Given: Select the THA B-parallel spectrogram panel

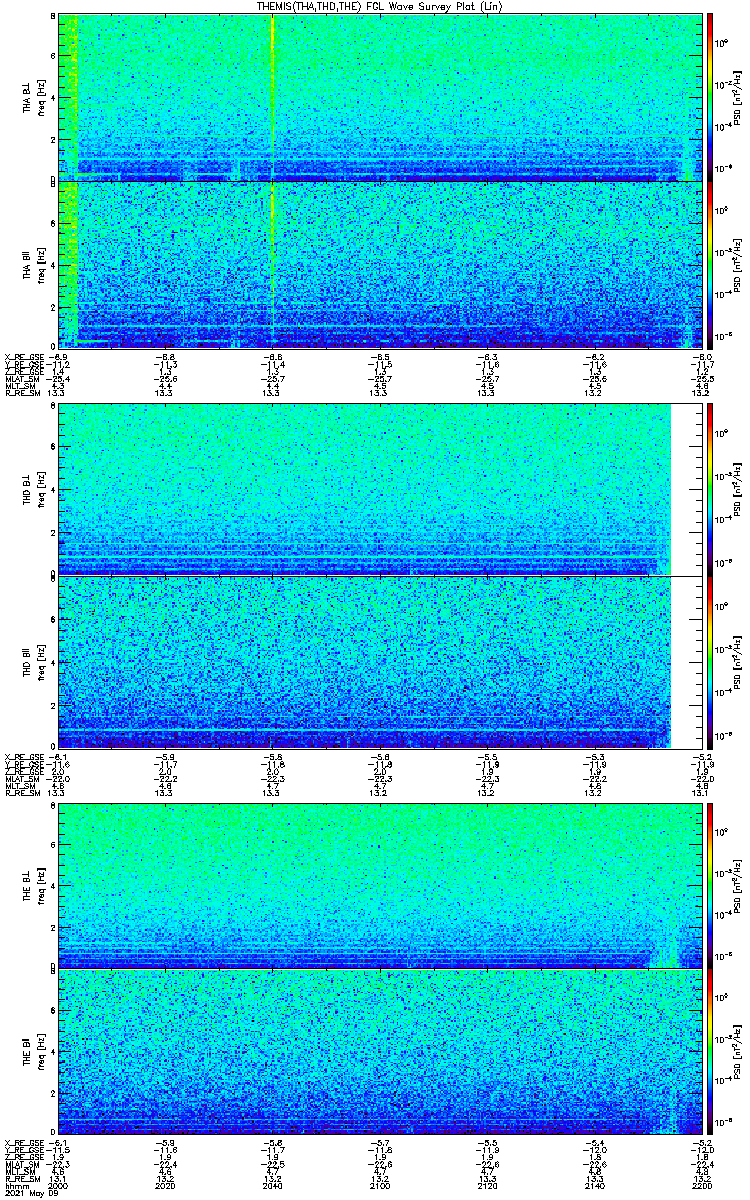Looking at the screenshot, I should [381, 264].
